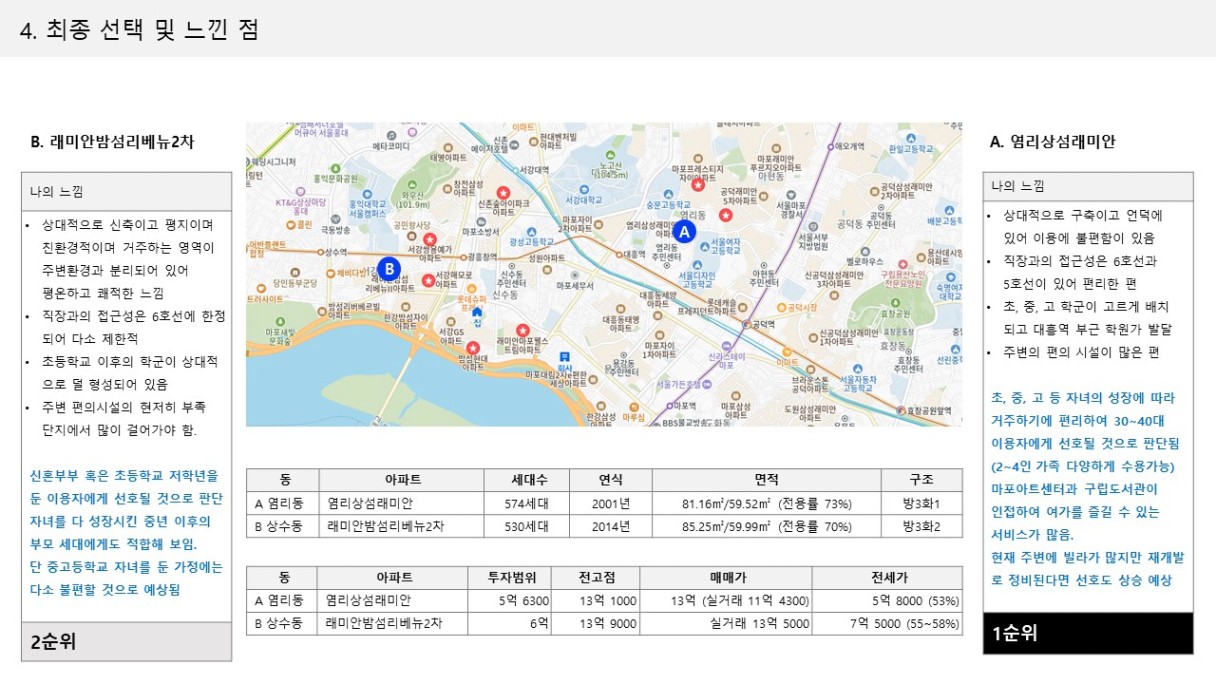This screenshot has width=1216, height=684.
Task: Click the 구조 column header
Action: click(921, 480)
